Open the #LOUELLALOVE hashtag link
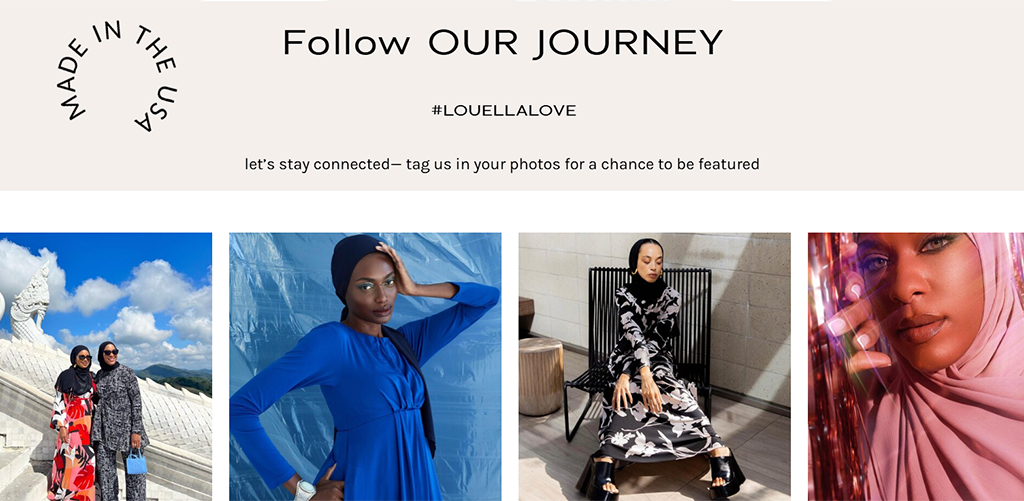The width and height of the screenshot is (1024, 501). pyautogui.click(x=504, y=111)
